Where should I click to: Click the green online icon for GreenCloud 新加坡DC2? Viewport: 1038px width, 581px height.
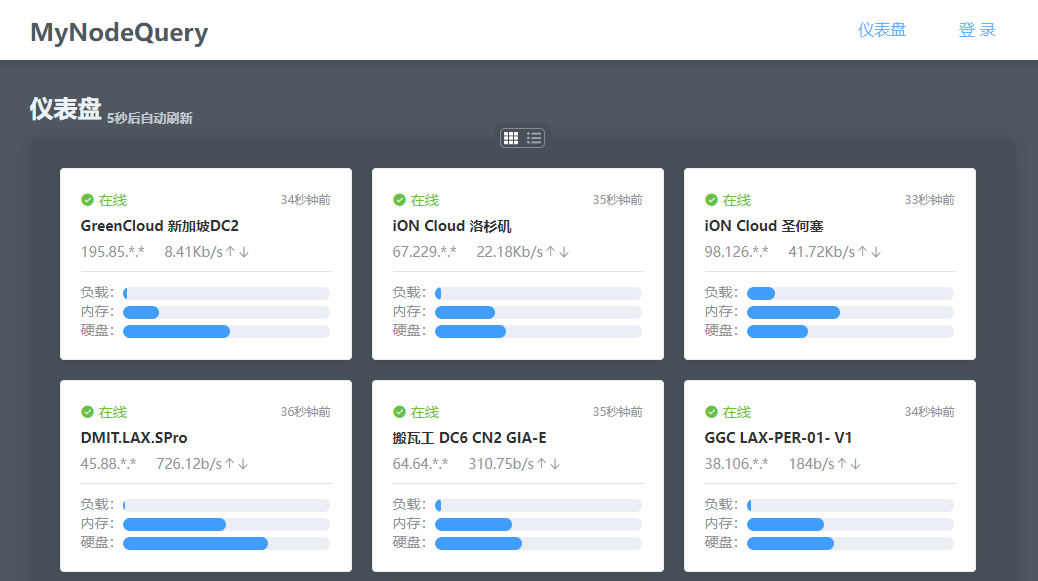pos(87,200)
